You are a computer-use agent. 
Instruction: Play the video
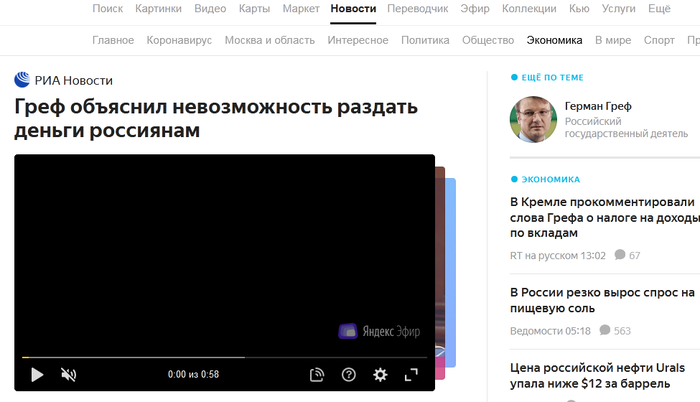coord(37,375)
